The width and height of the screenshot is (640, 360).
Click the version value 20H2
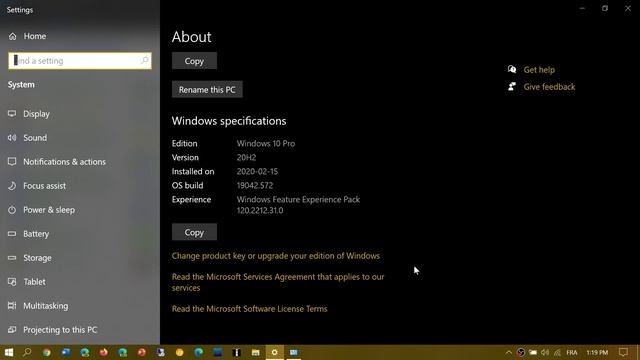click(247, 158)
